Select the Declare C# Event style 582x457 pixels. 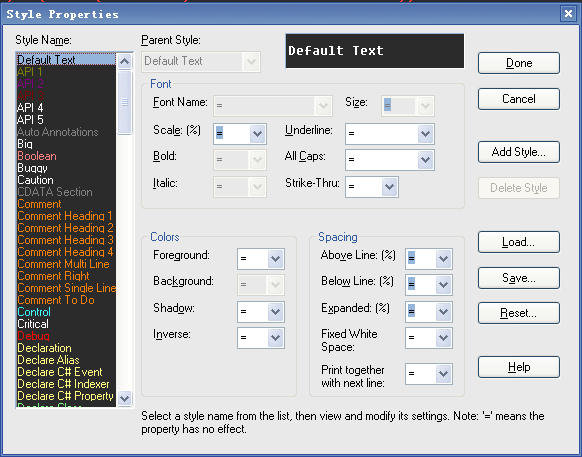pyautogui.click(x=66, y=372)
